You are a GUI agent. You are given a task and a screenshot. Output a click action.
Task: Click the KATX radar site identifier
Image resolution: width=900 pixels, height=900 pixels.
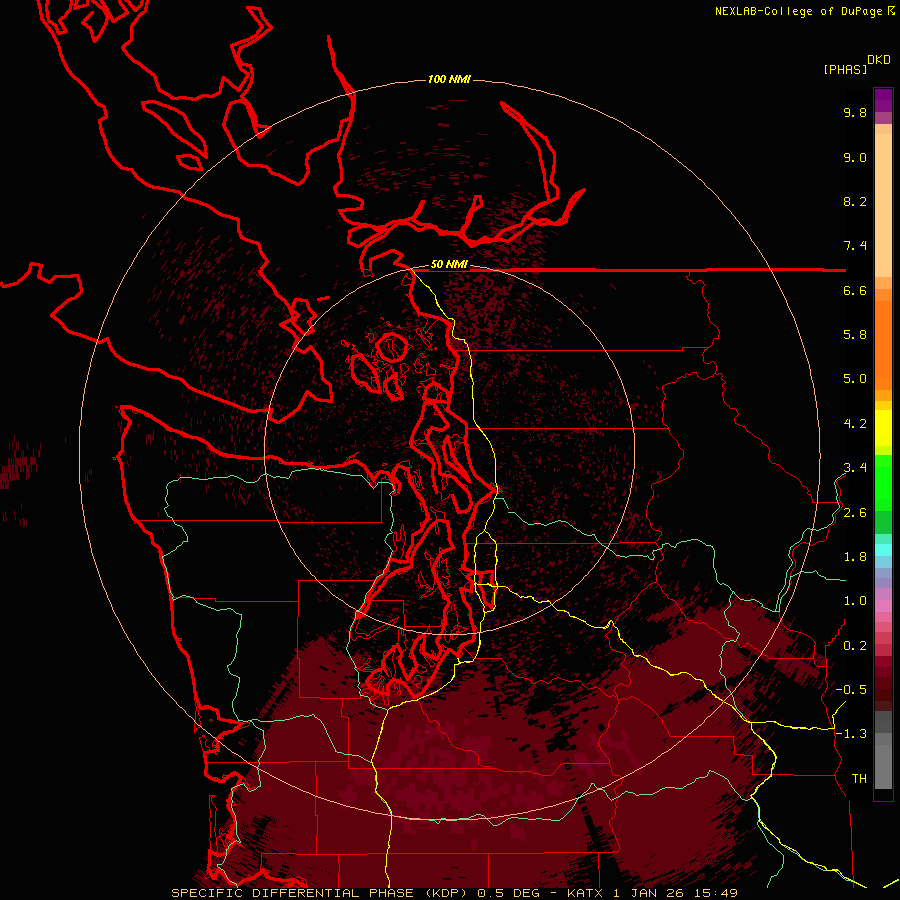[x=585, y=893]
